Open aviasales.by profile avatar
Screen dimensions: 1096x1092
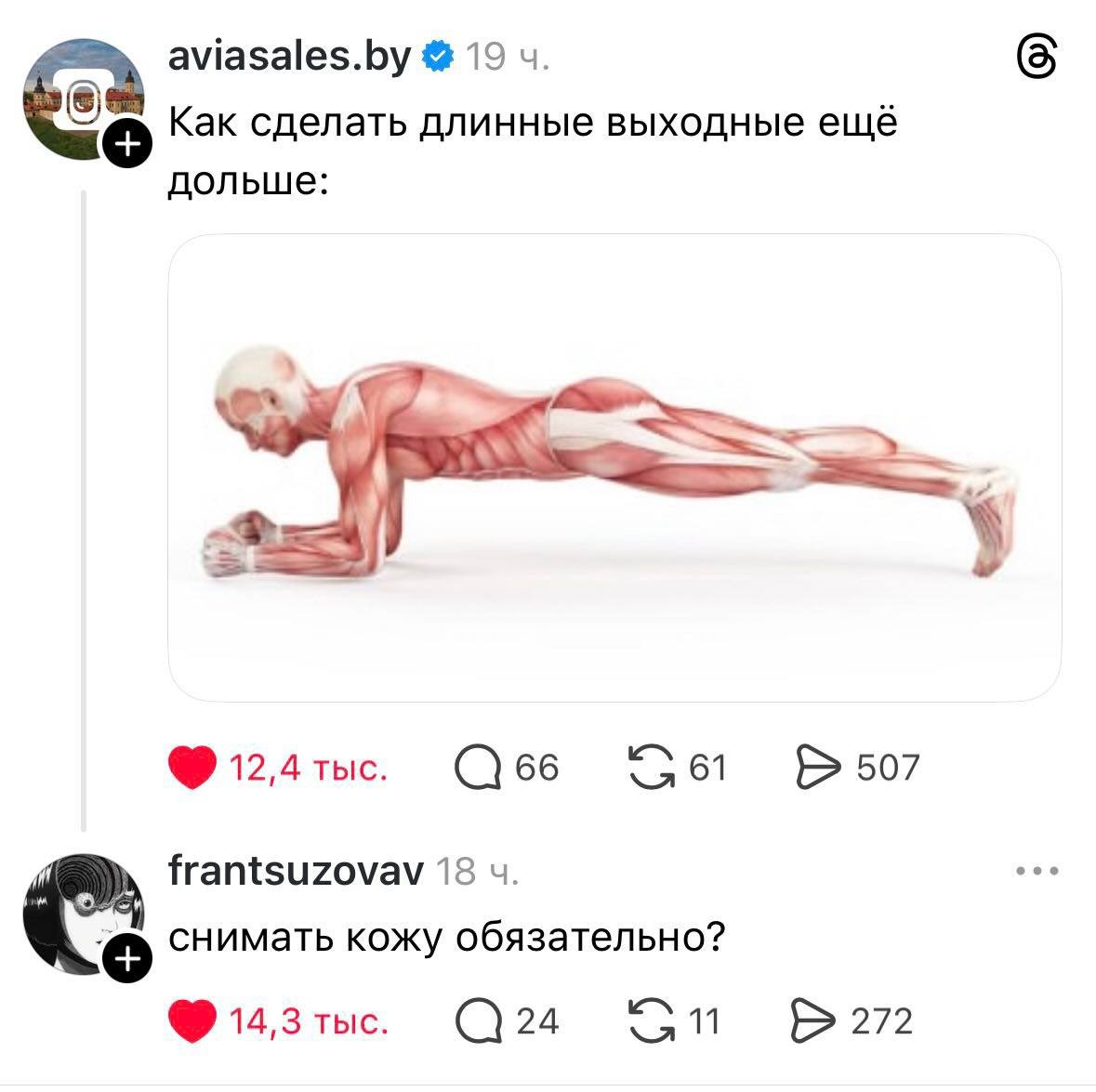[84, 99]
